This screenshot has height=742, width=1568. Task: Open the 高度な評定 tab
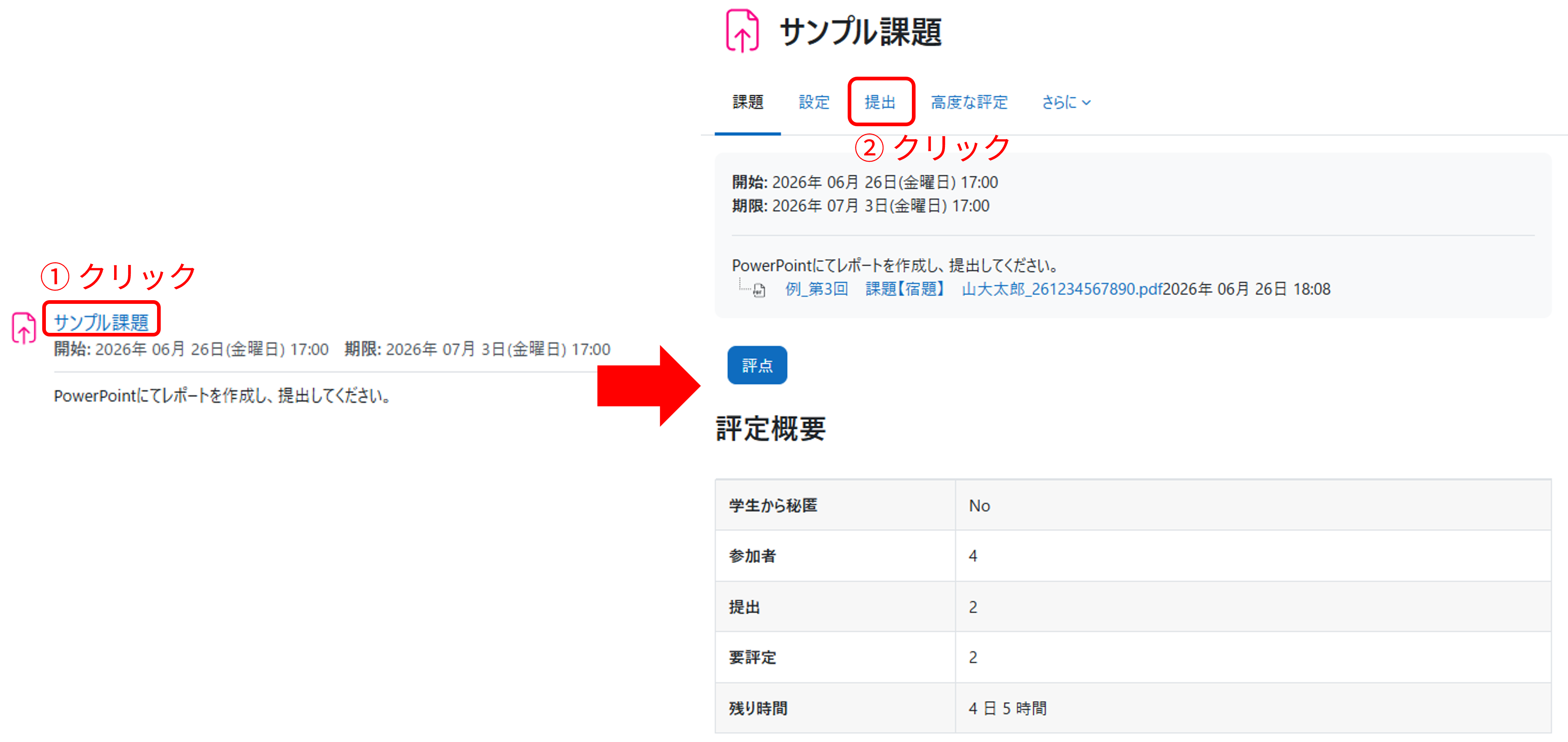969,102
